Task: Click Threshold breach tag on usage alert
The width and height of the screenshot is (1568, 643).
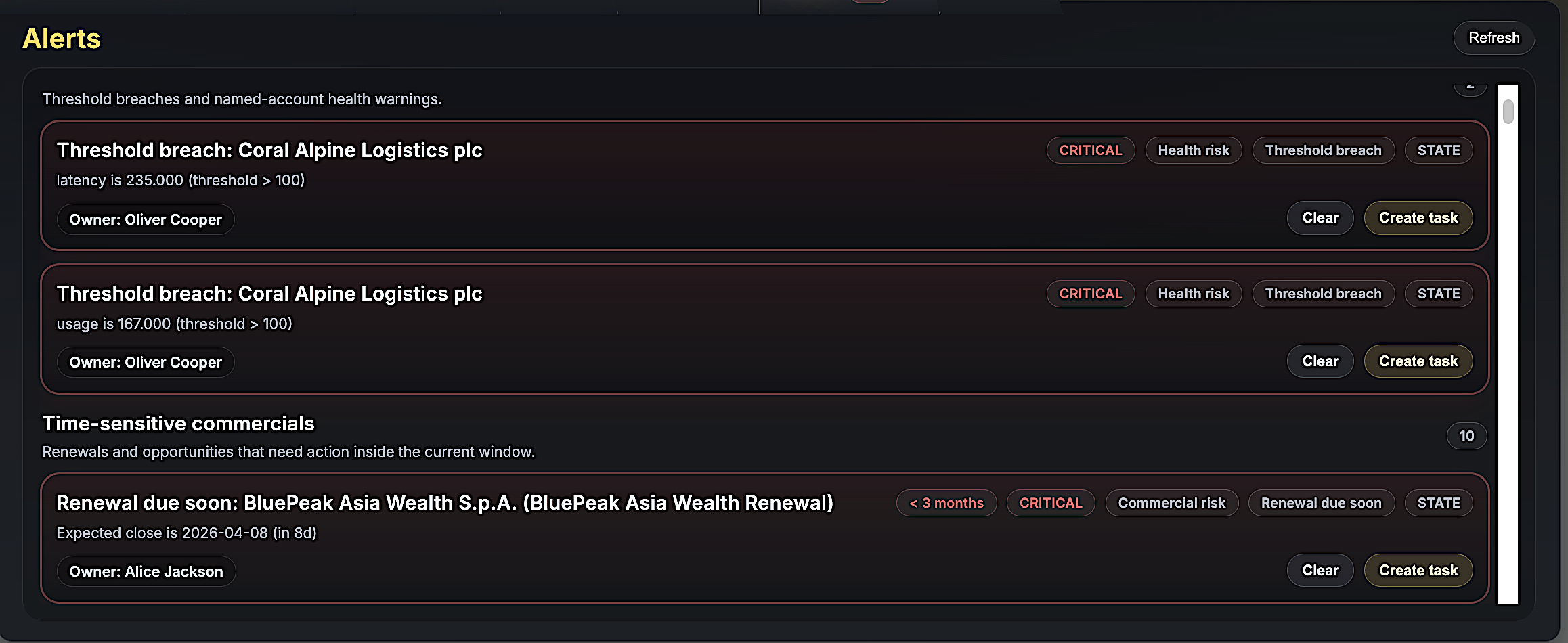Action: pyautogui.click(x=1323, y=294)
